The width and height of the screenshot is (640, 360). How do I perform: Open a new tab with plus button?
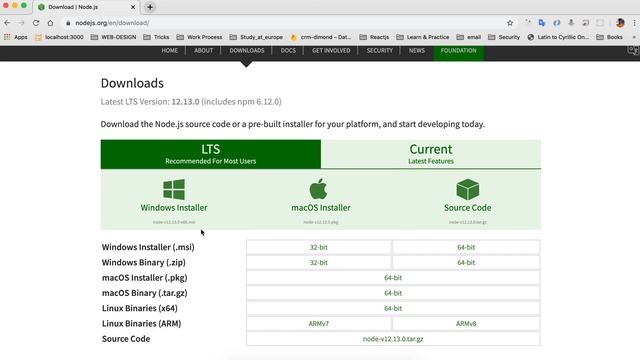click(x=150, y=7)
